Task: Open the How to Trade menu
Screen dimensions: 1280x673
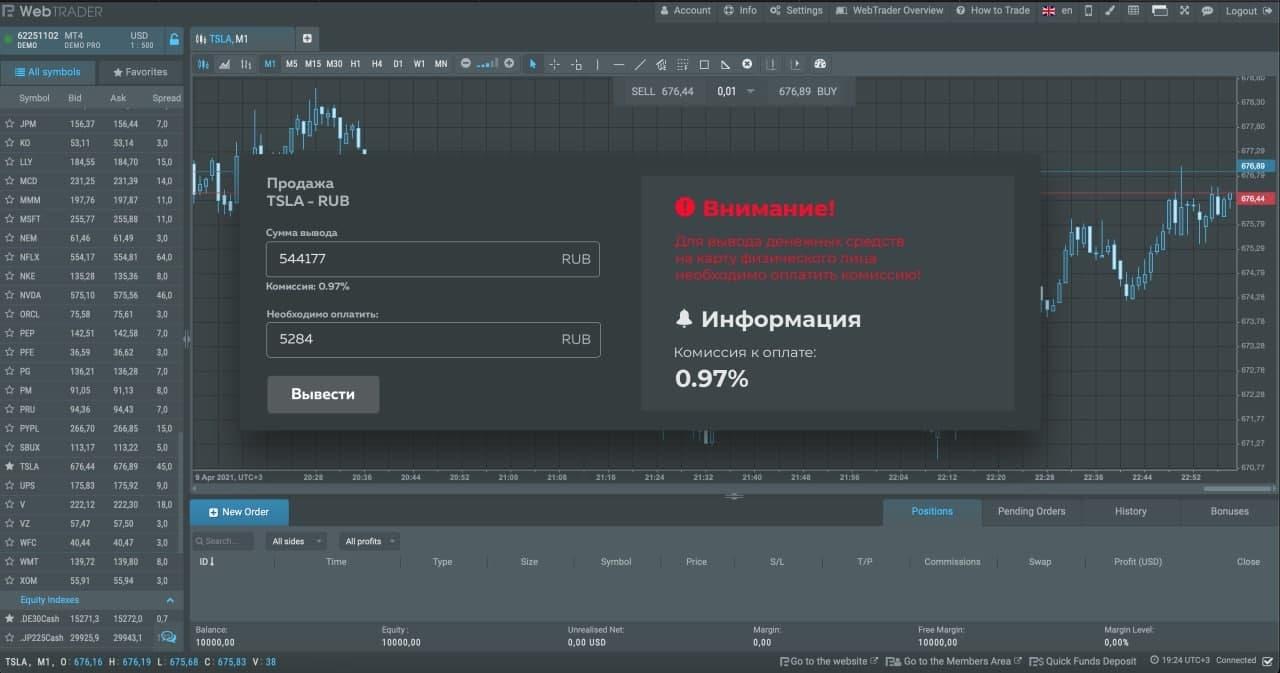Action: (993, 11)
